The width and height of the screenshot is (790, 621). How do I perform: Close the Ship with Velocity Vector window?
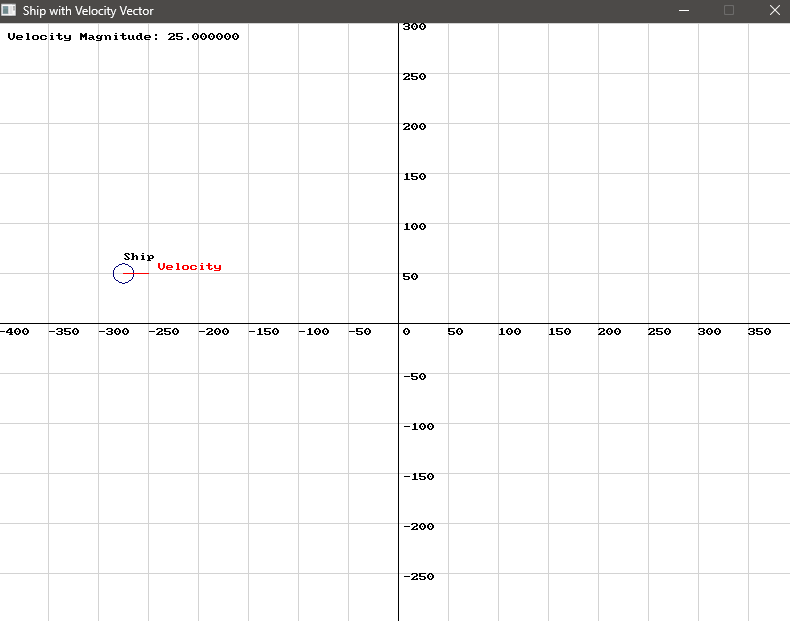pyautogui.click(x=773, y=10)
